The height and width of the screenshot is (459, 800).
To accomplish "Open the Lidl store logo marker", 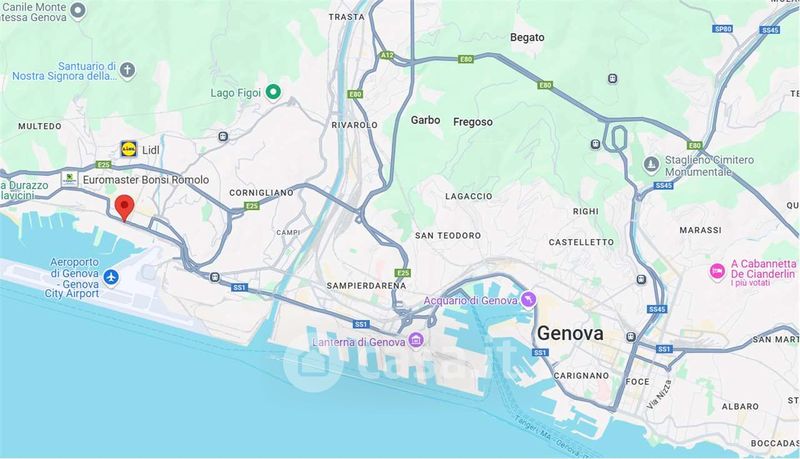I will pyautogui.click(x=129, y=149).
